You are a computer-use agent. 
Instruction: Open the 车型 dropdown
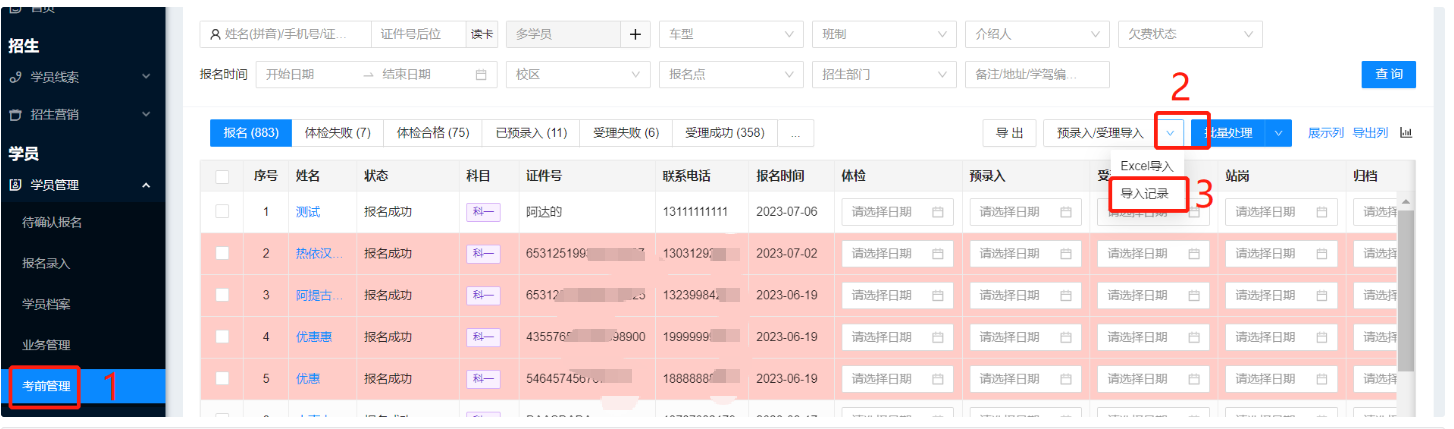click(731, 34)
